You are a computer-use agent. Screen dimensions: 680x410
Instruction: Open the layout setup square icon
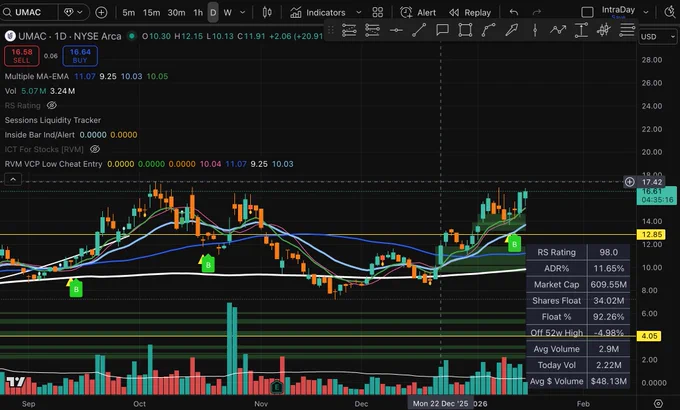click(587, 12)
